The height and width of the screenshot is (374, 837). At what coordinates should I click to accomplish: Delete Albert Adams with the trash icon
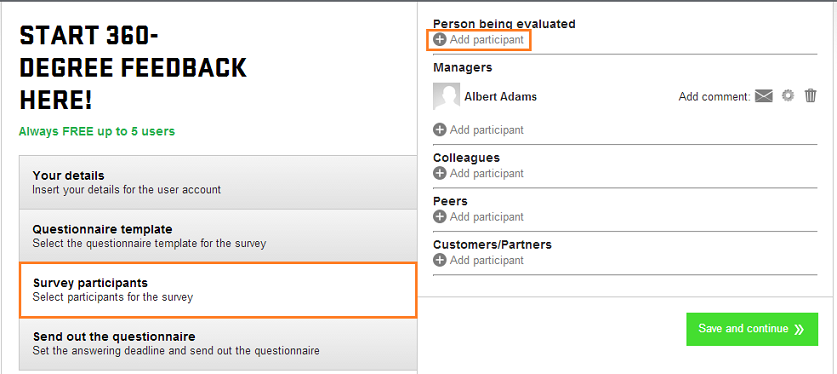(810, 96)
